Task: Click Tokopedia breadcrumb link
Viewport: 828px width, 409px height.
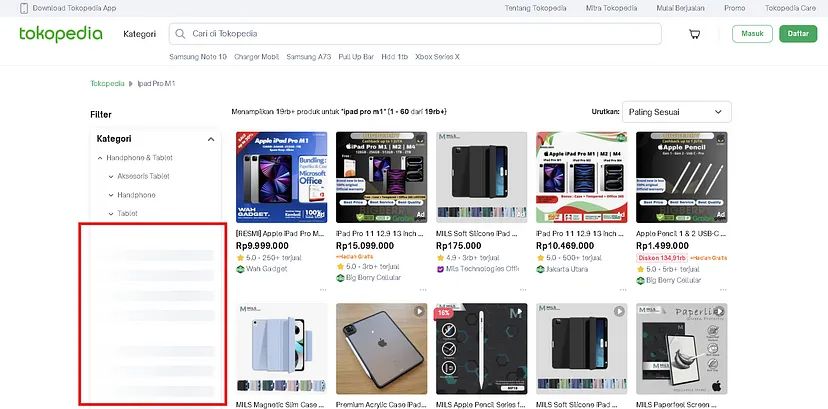Action: [x=107, y=83]
